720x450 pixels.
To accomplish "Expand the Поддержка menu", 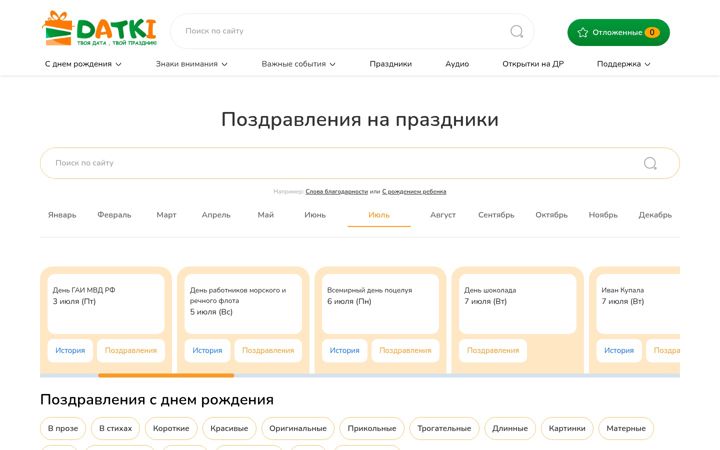I will [x=624, y=64].
